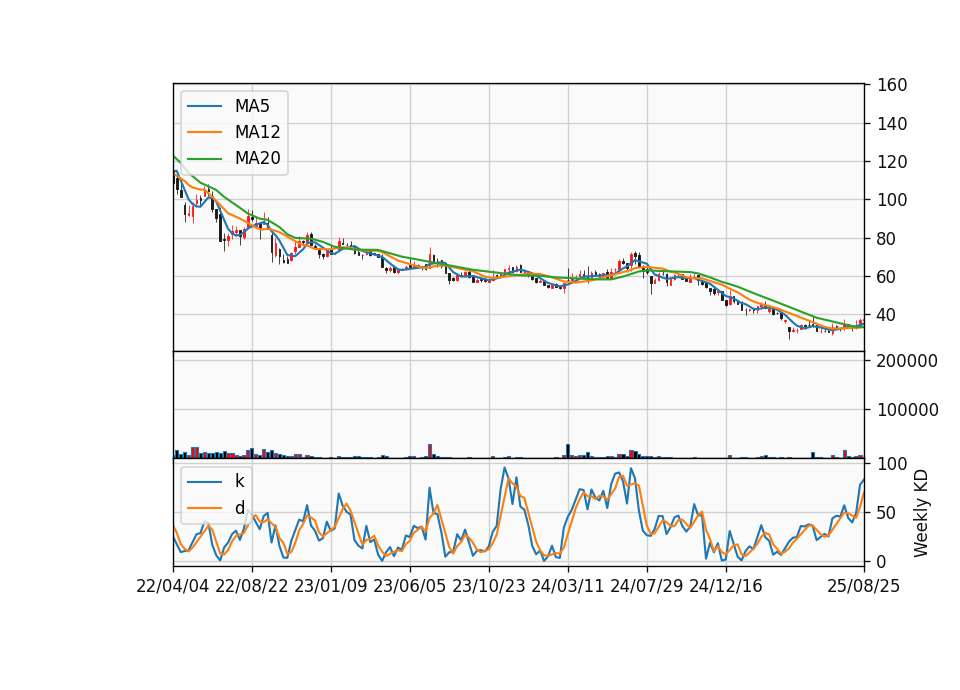Click the 22/04/04 date label
Screen dimensions: 960x690
pyautogui.click(x=173, y=587)
